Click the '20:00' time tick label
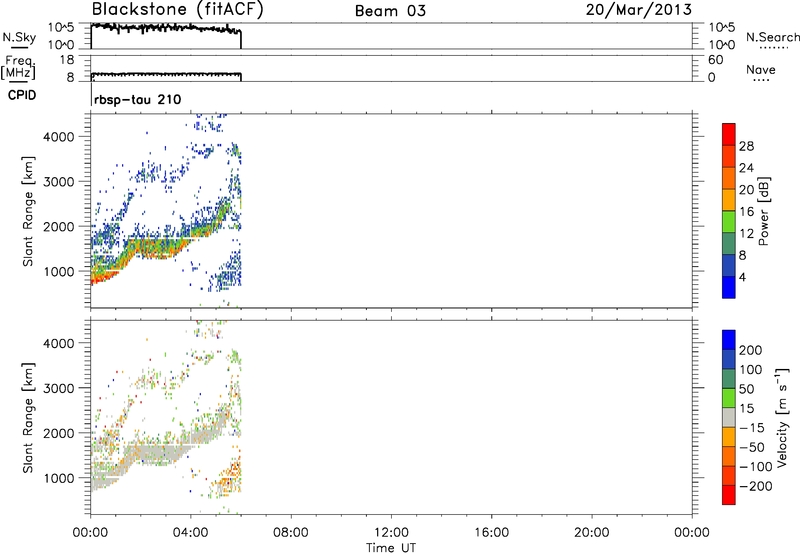The height and width of the screenshot is (554, 800). pyautogui.click(x=591, y=533)
